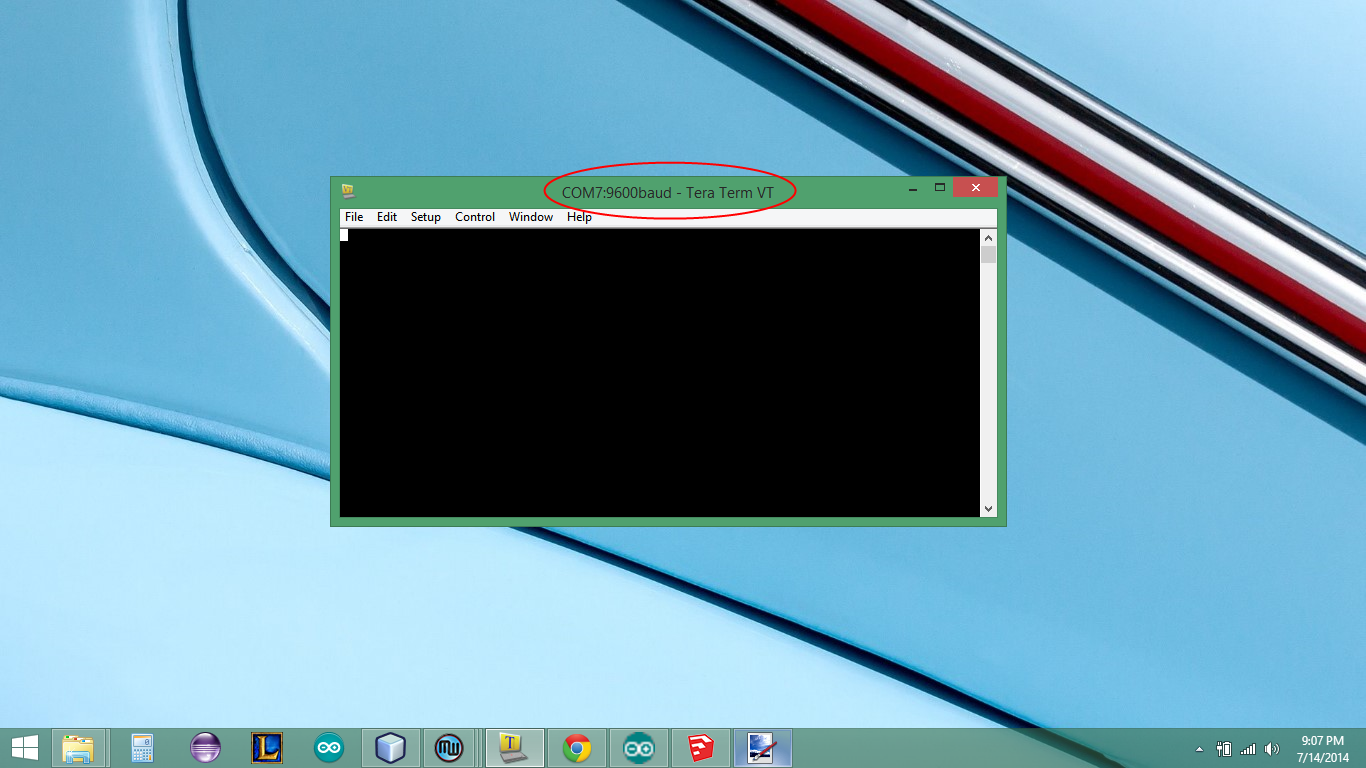Open the Windows Start button
Image resolution: width=1366 pixels, height=768 pixels.
pyautogui.click(x=25, y=748)
